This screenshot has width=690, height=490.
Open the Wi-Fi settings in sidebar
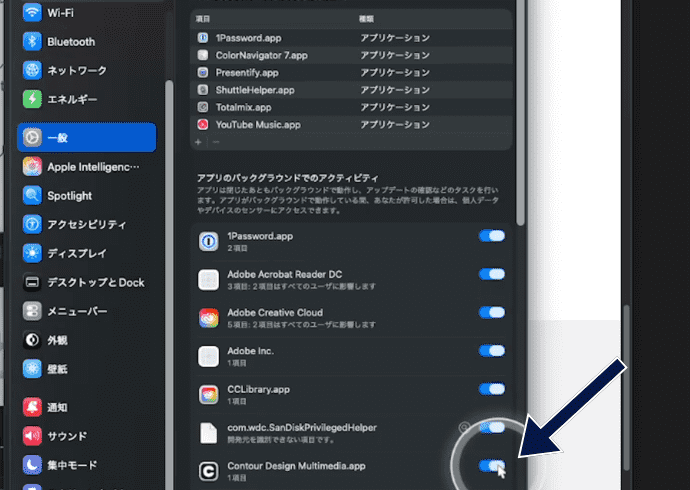pyautogui.click(x=60, y=13)
